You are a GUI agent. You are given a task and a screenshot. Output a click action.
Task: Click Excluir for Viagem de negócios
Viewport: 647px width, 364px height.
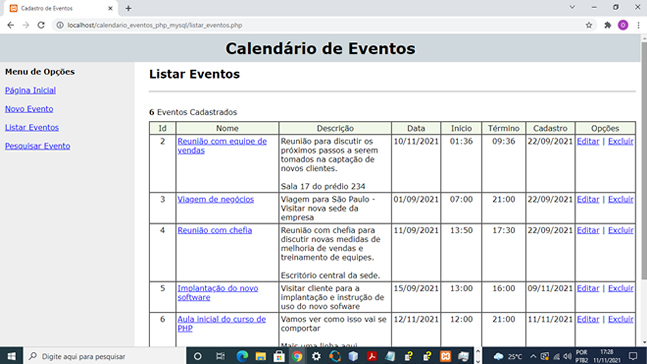tap(621, 199)
